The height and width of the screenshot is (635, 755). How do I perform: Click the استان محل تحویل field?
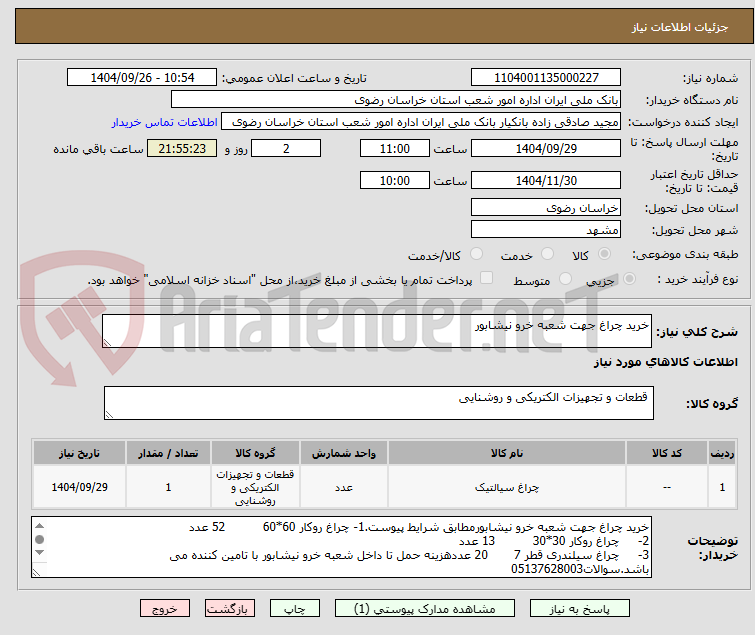(546, 207)
